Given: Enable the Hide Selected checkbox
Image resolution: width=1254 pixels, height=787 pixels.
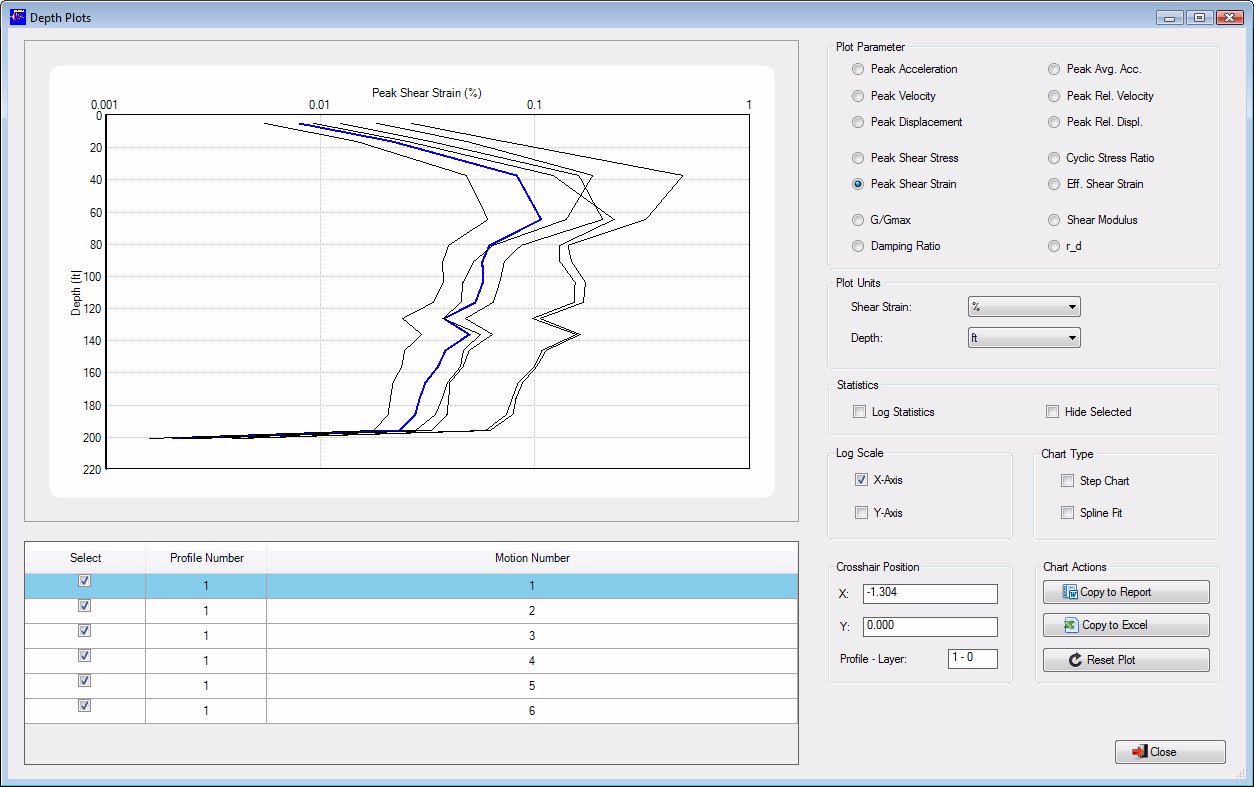Looking at the screenshot, I should 1052,412.
